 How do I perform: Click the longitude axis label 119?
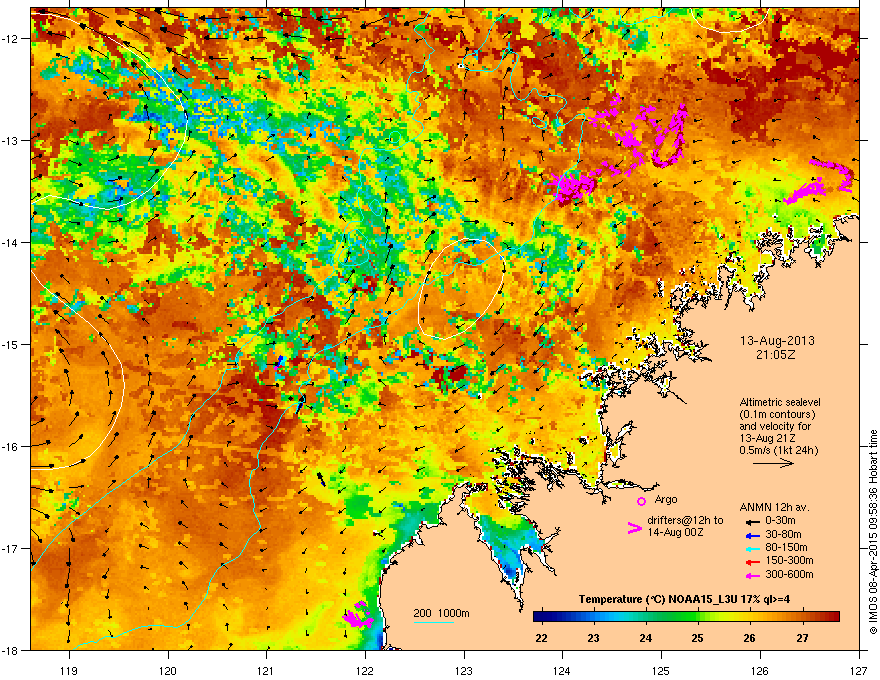(x=69, y=670)
